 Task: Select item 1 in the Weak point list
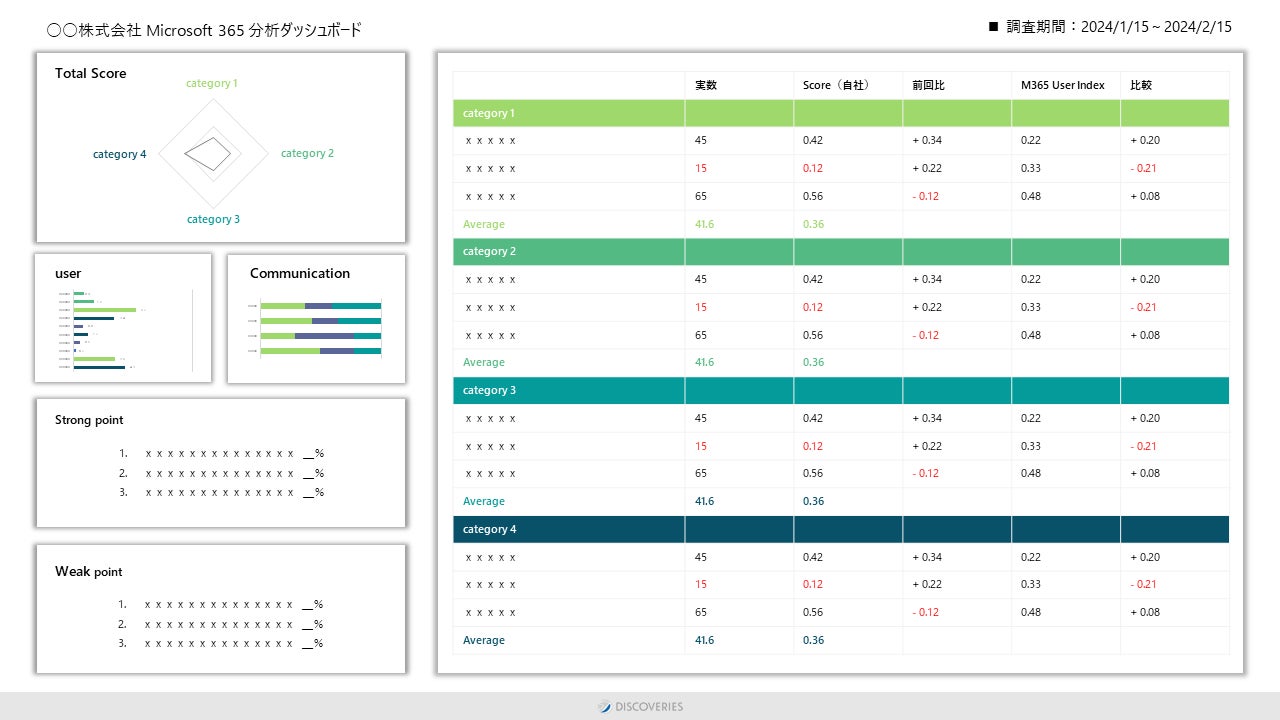220,604
